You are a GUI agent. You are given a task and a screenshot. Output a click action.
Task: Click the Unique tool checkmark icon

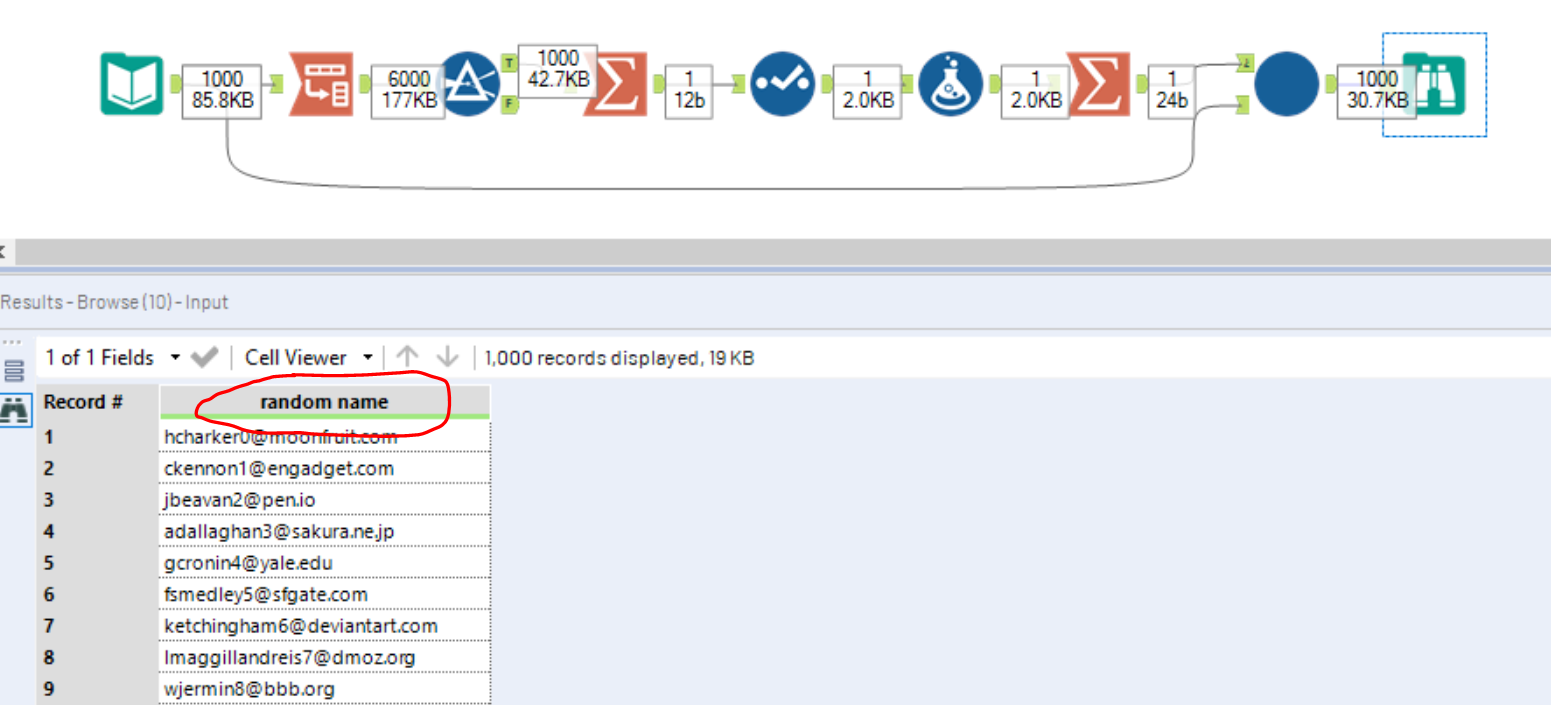pos(783,85)
